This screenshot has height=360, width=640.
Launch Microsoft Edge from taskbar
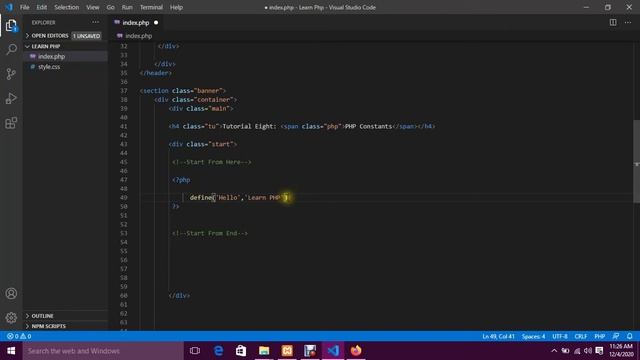tap(218, 351)
